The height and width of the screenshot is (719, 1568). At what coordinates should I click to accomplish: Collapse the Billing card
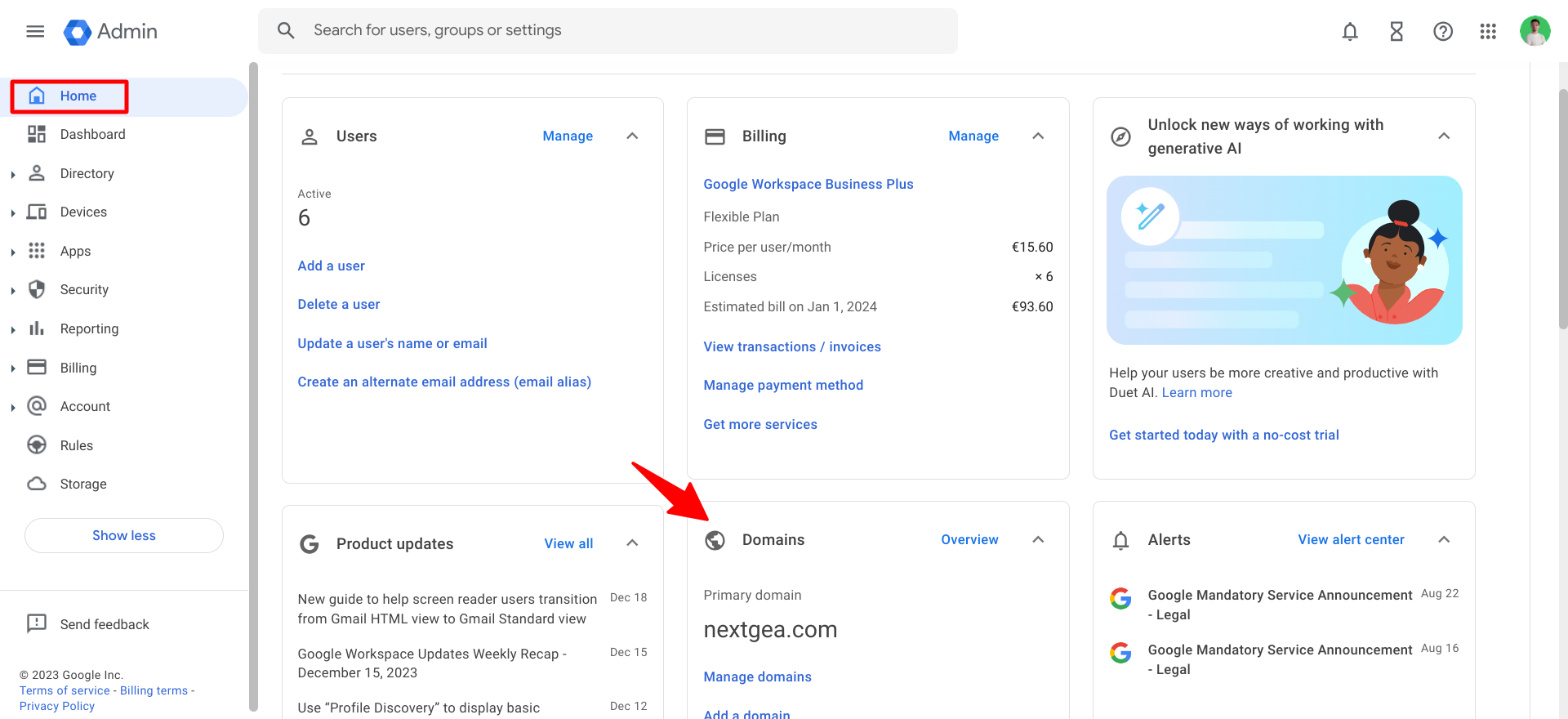point(1038,136)
